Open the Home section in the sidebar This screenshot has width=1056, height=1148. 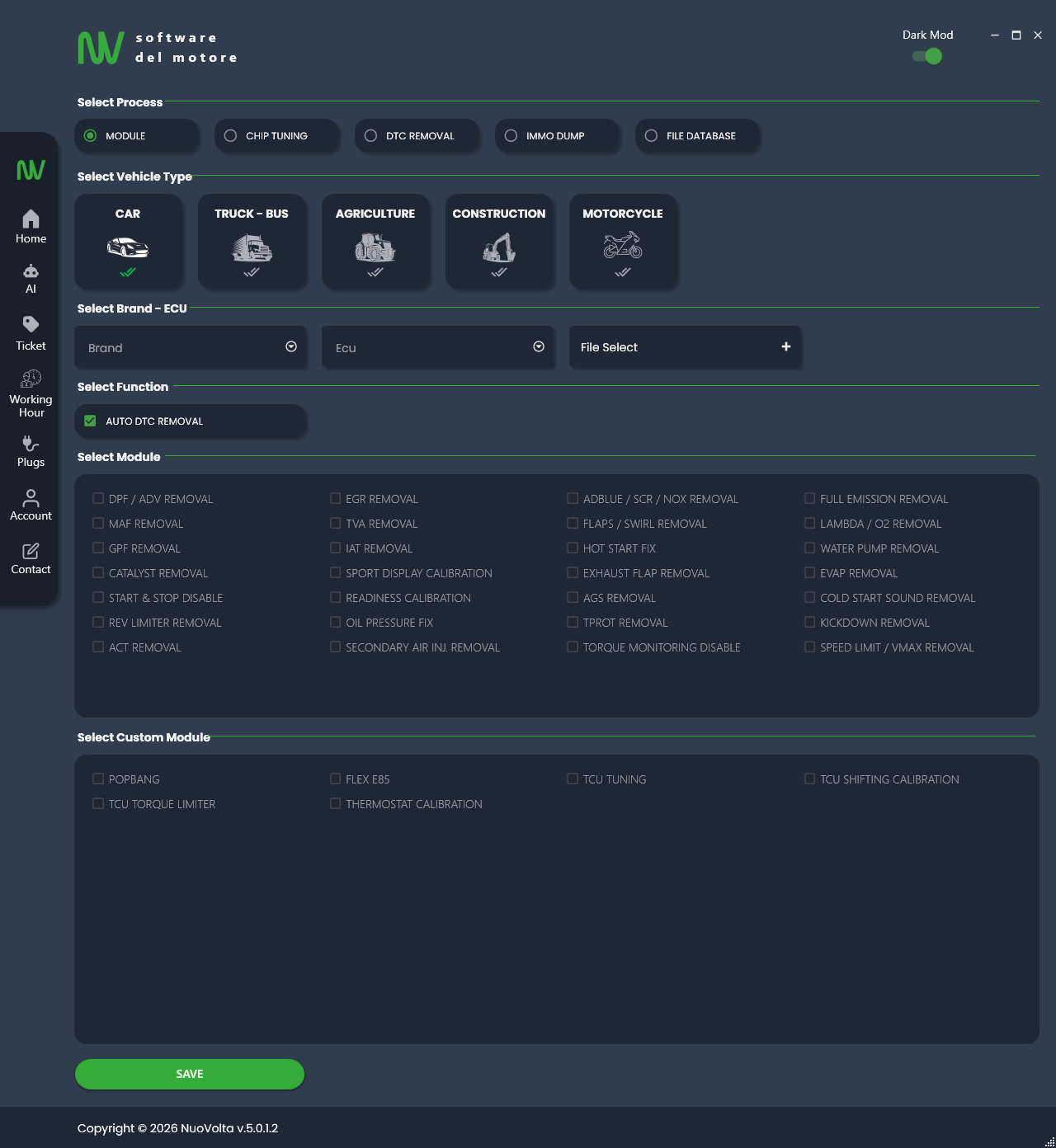[x=31, y=225]
